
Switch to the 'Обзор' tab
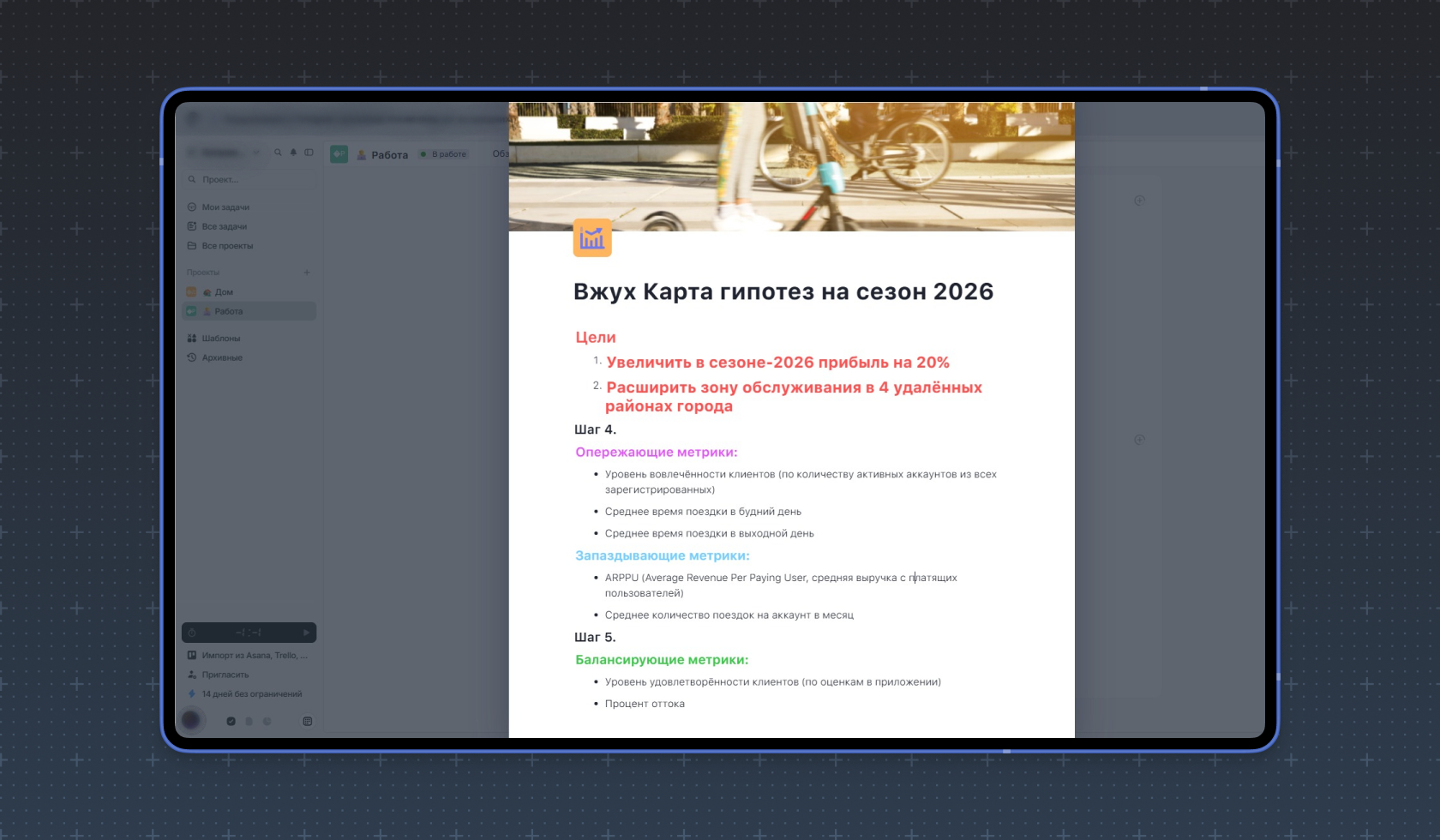(500, 154)
